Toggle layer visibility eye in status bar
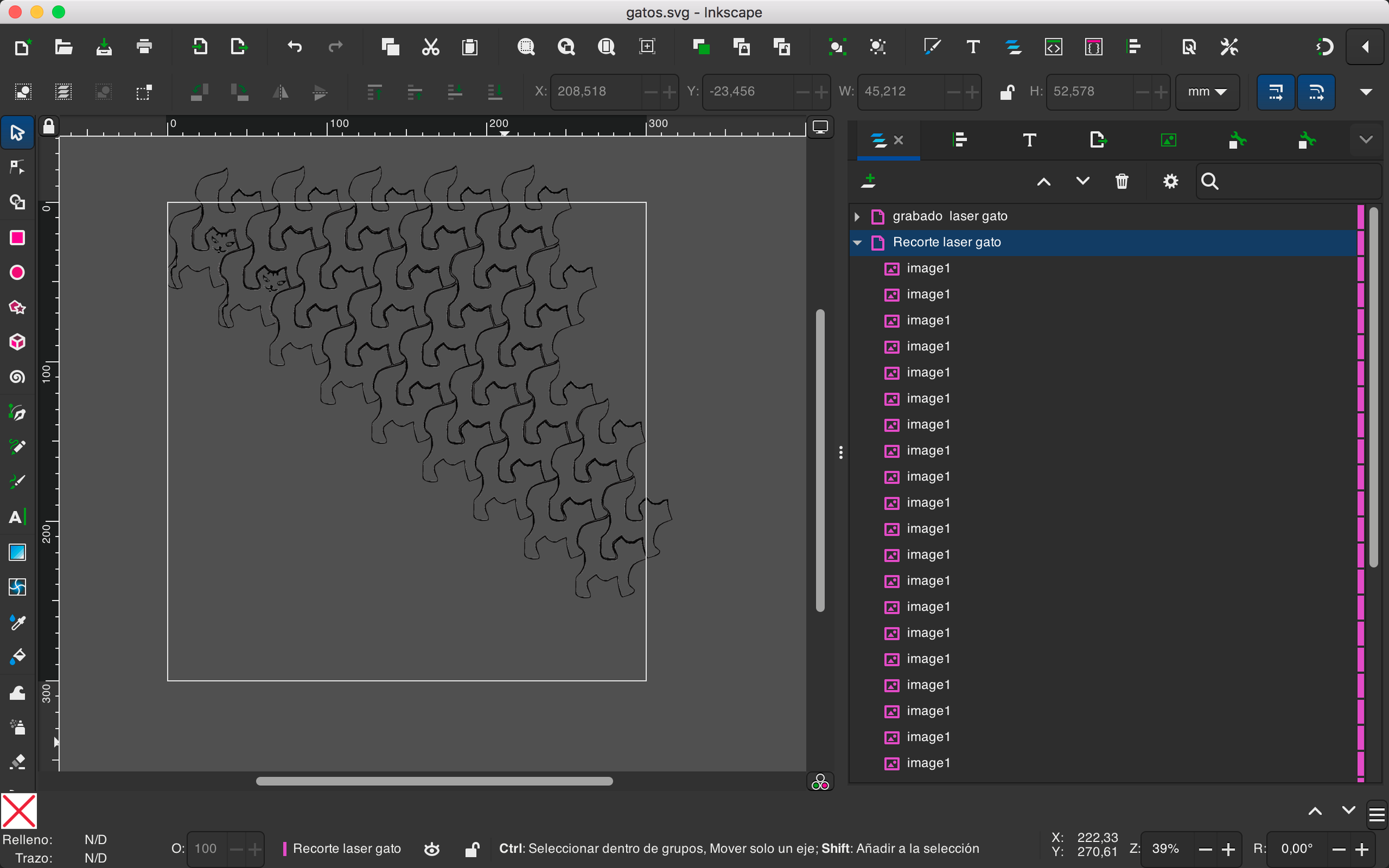The image size is (1389, 868). pyautogui.click(x=432, y=849)
